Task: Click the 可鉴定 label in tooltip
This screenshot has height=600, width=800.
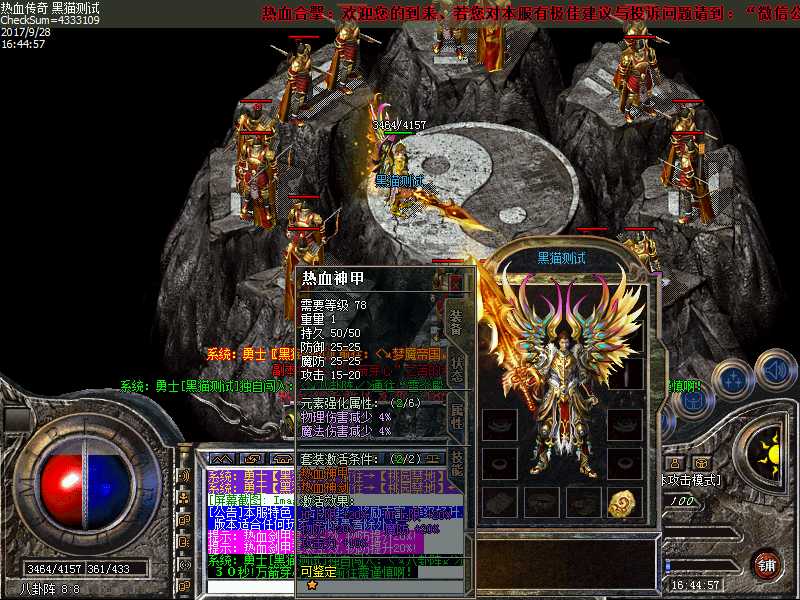Action: click(x=318, y=571)
